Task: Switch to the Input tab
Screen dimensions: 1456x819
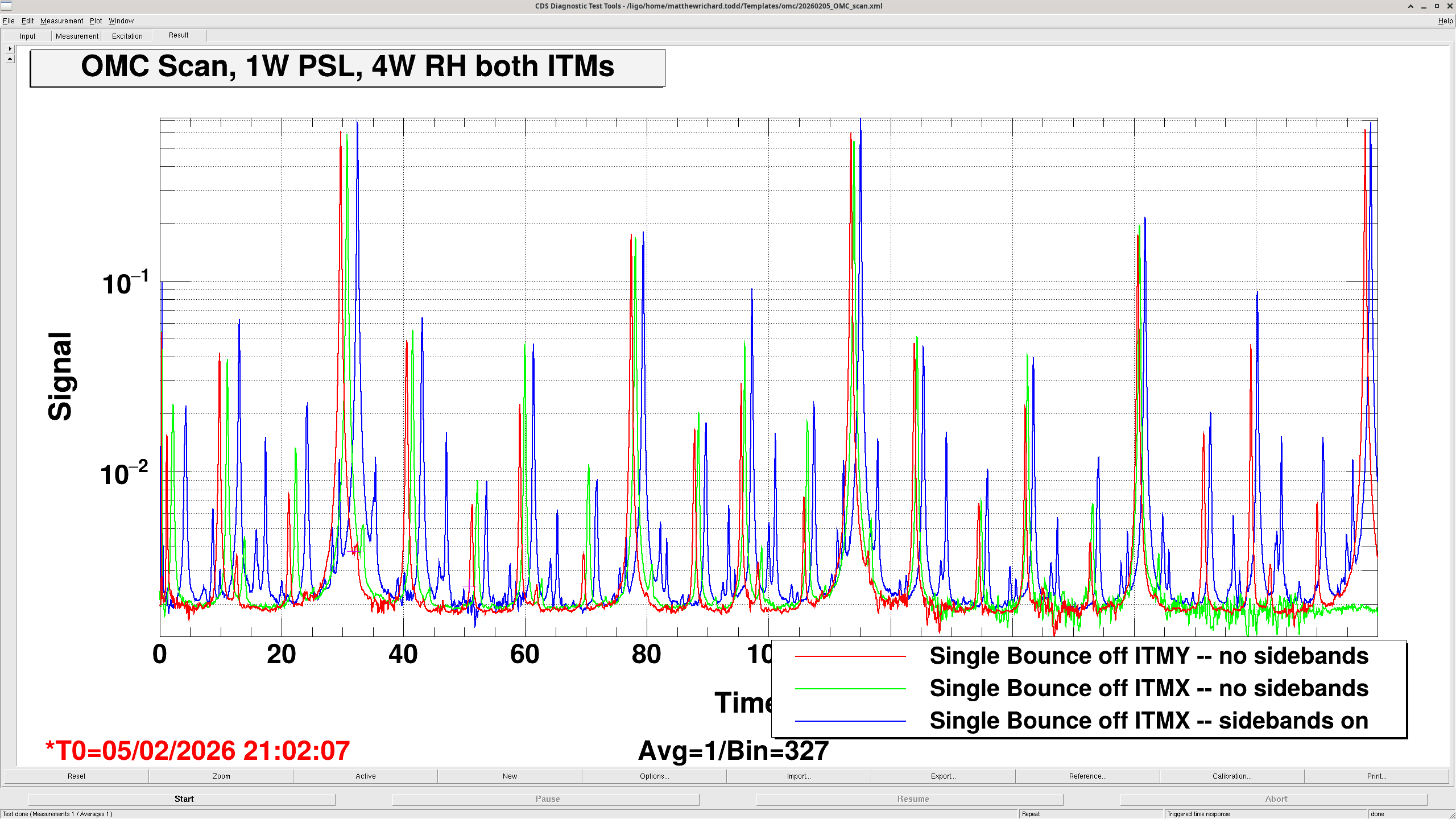Action: click(27, 36)
